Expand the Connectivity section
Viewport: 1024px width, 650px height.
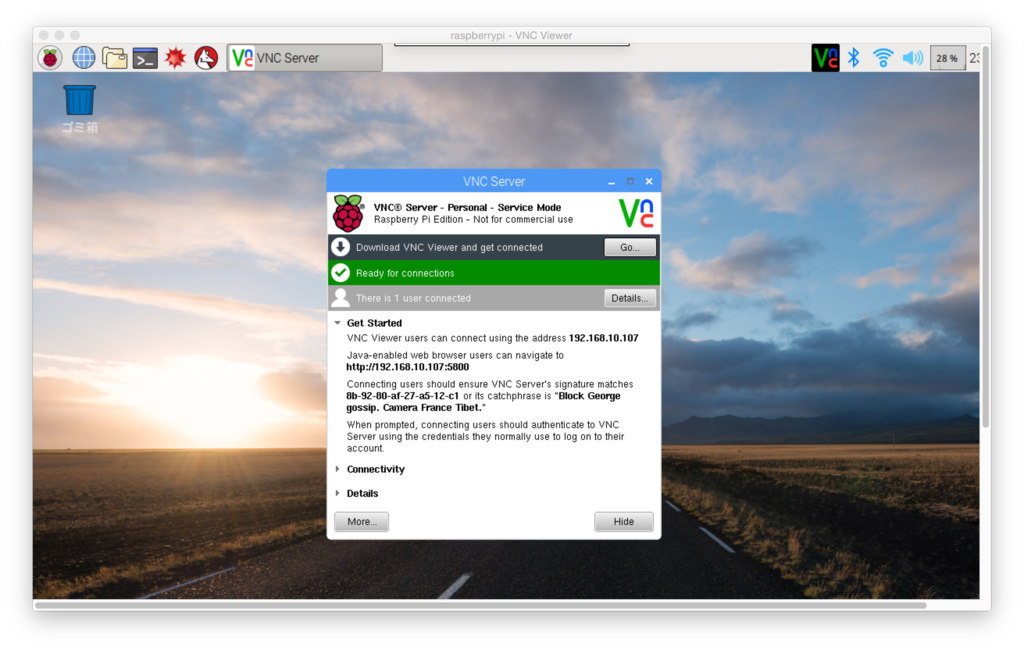click(338, 469)
